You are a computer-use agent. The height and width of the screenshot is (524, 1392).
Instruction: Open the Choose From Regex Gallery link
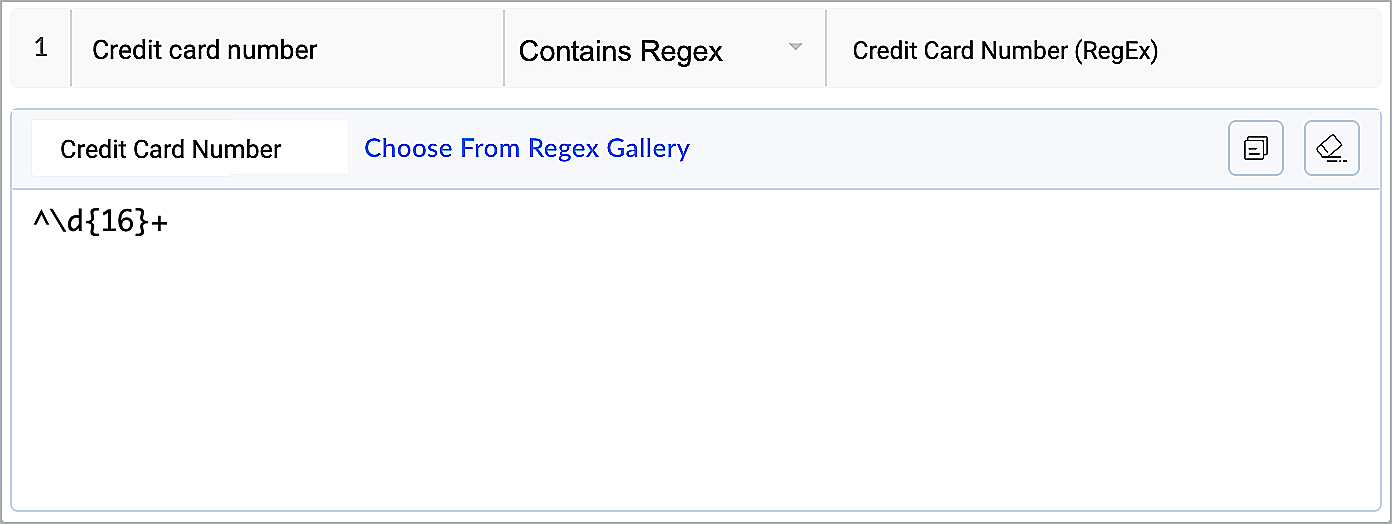click(526, 149)
